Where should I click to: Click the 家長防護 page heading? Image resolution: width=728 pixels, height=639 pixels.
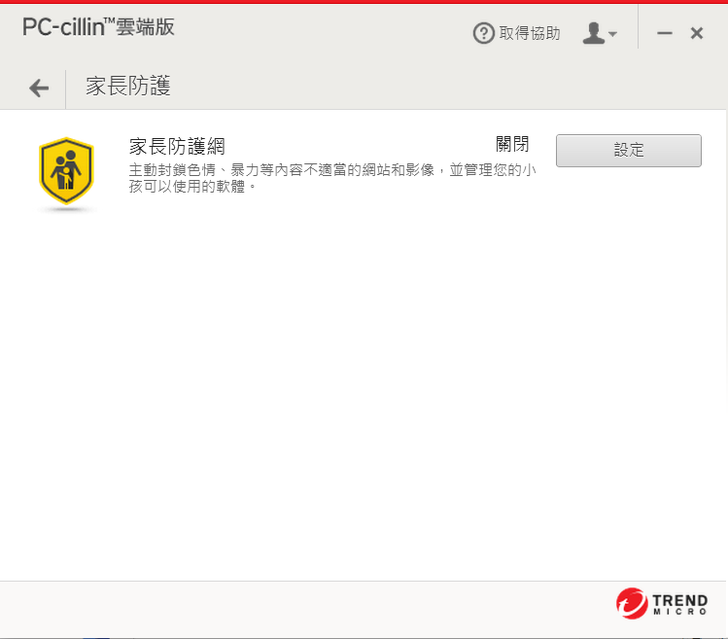(x=128, y=86)
